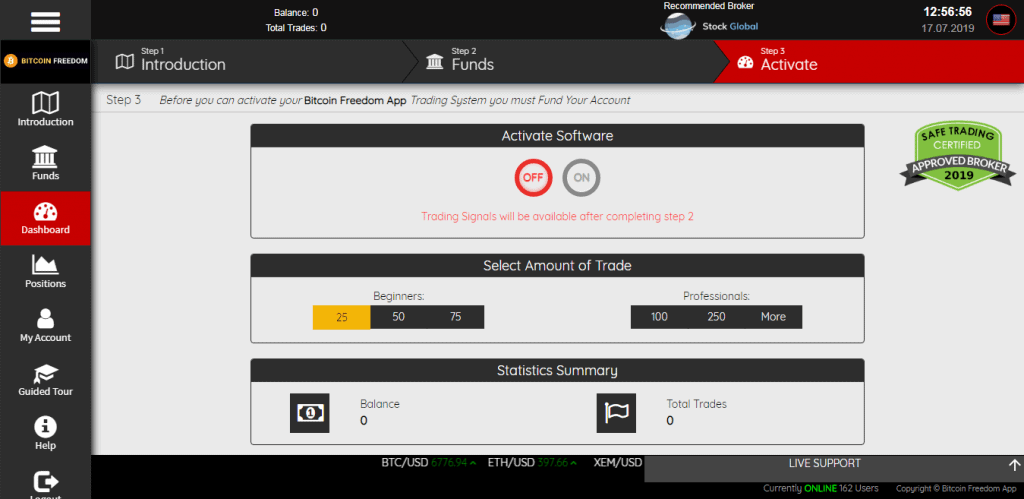The image size is (1024, 499).
Task: Click the Beginners label
Action: coord(399,296)
